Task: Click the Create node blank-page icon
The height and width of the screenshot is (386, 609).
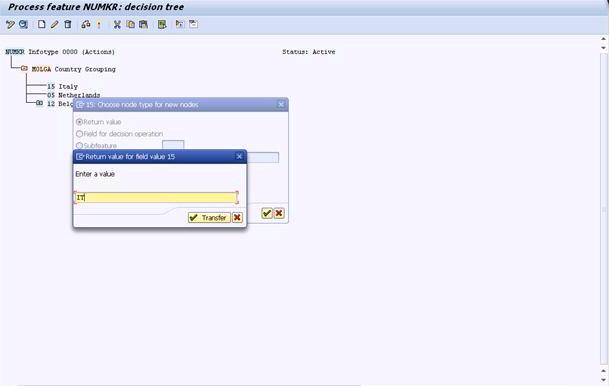Action: click(x=41, y=24)
